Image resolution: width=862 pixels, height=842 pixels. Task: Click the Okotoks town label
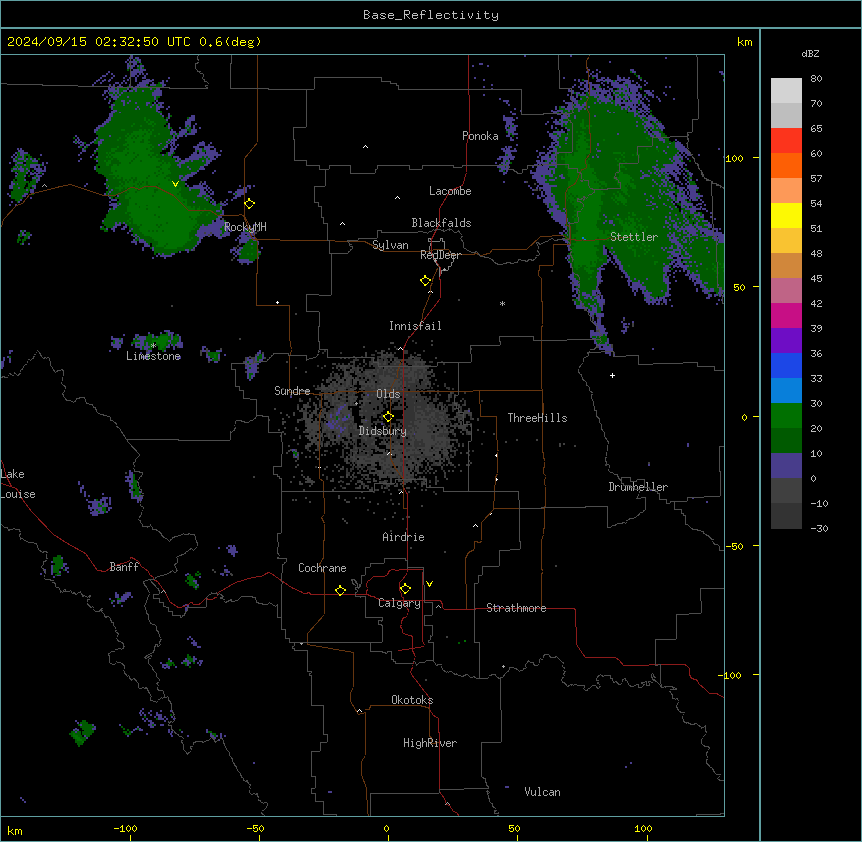point(412,700)
